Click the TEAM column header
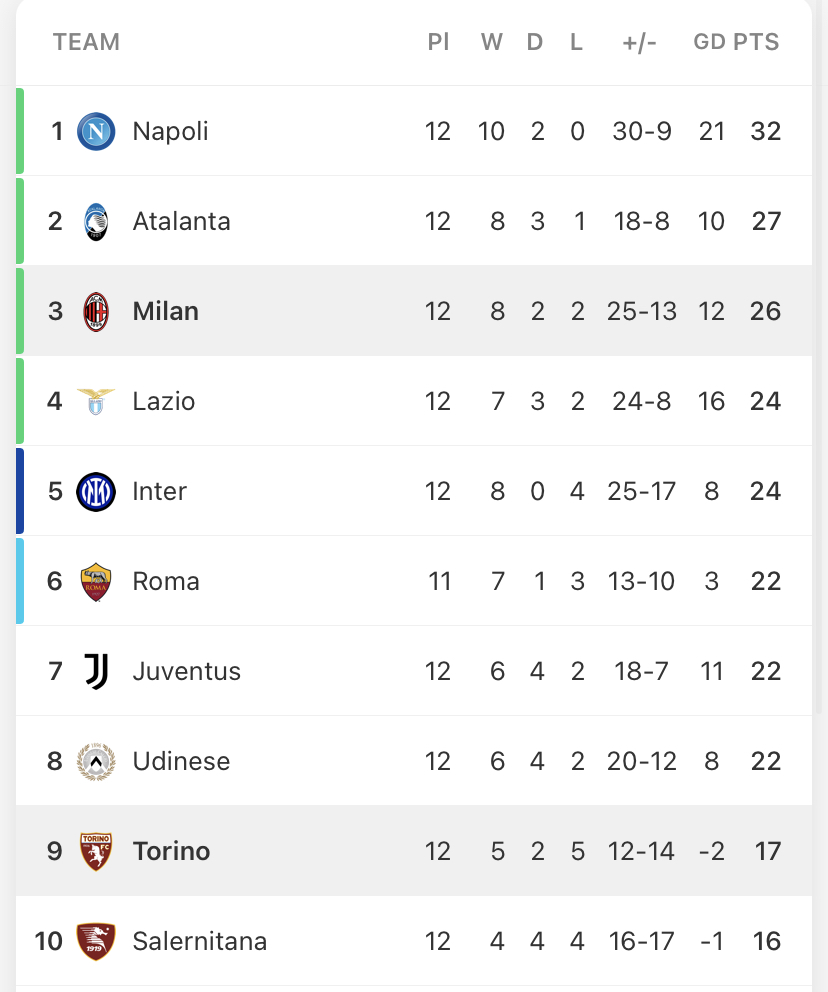This screenshot has width=828, height=992. click(86, 42)
